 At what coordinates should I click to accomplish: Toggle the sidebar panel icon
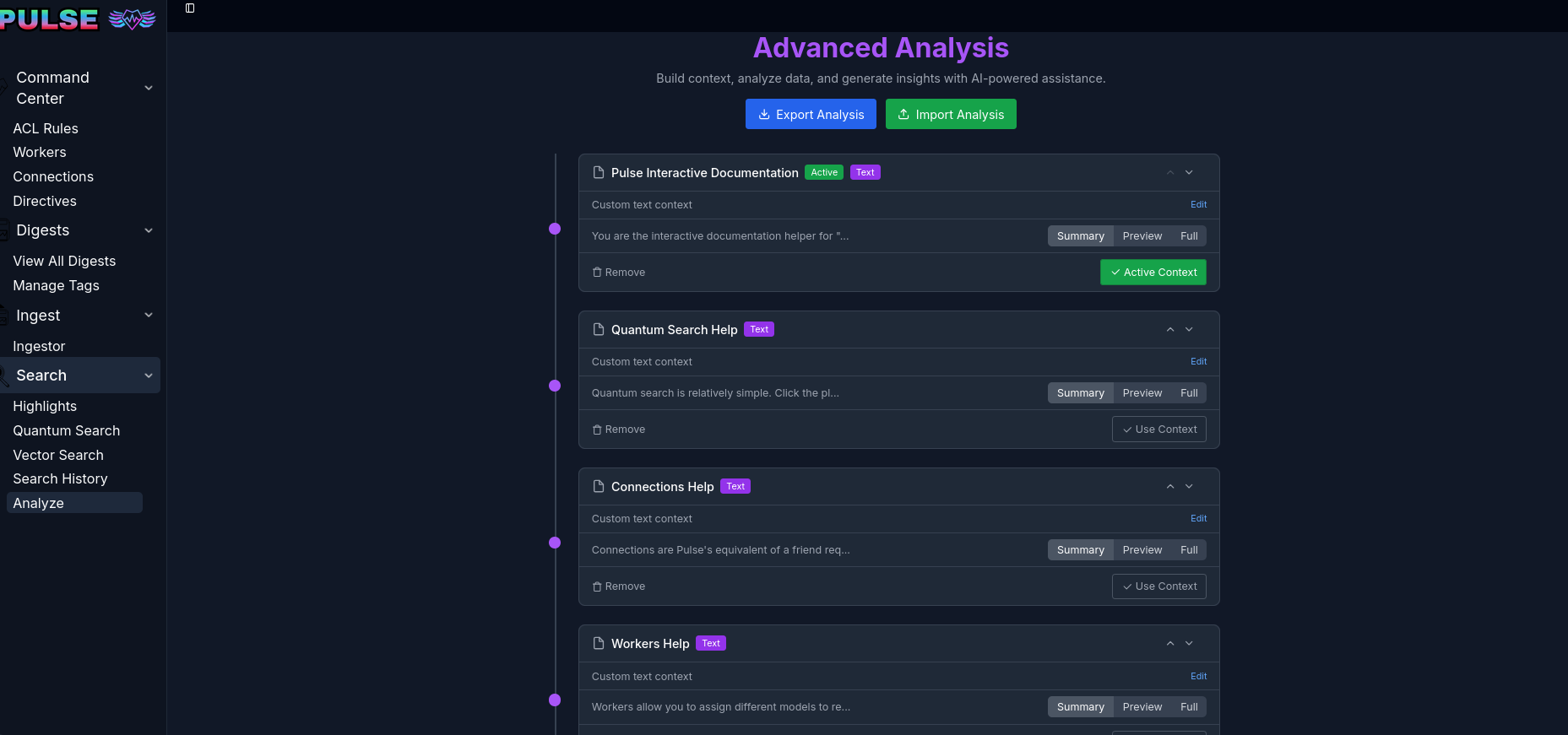tap(190, 8)
